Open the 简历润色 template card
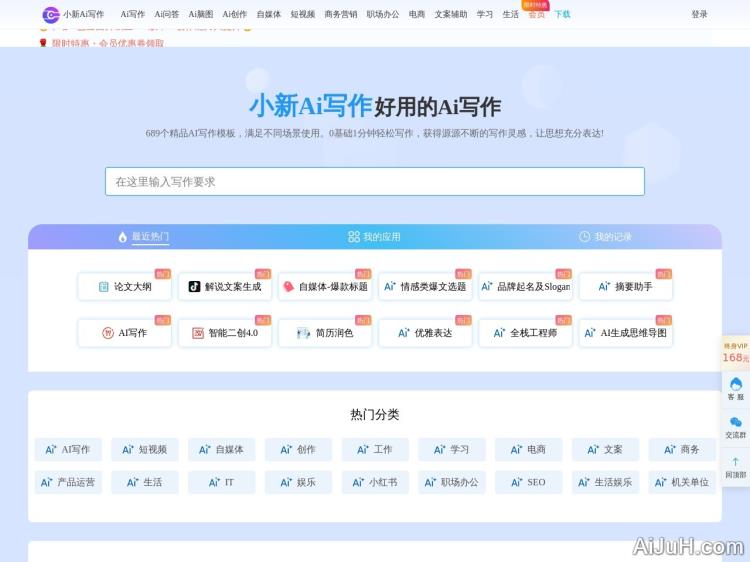 coord(325,333)
